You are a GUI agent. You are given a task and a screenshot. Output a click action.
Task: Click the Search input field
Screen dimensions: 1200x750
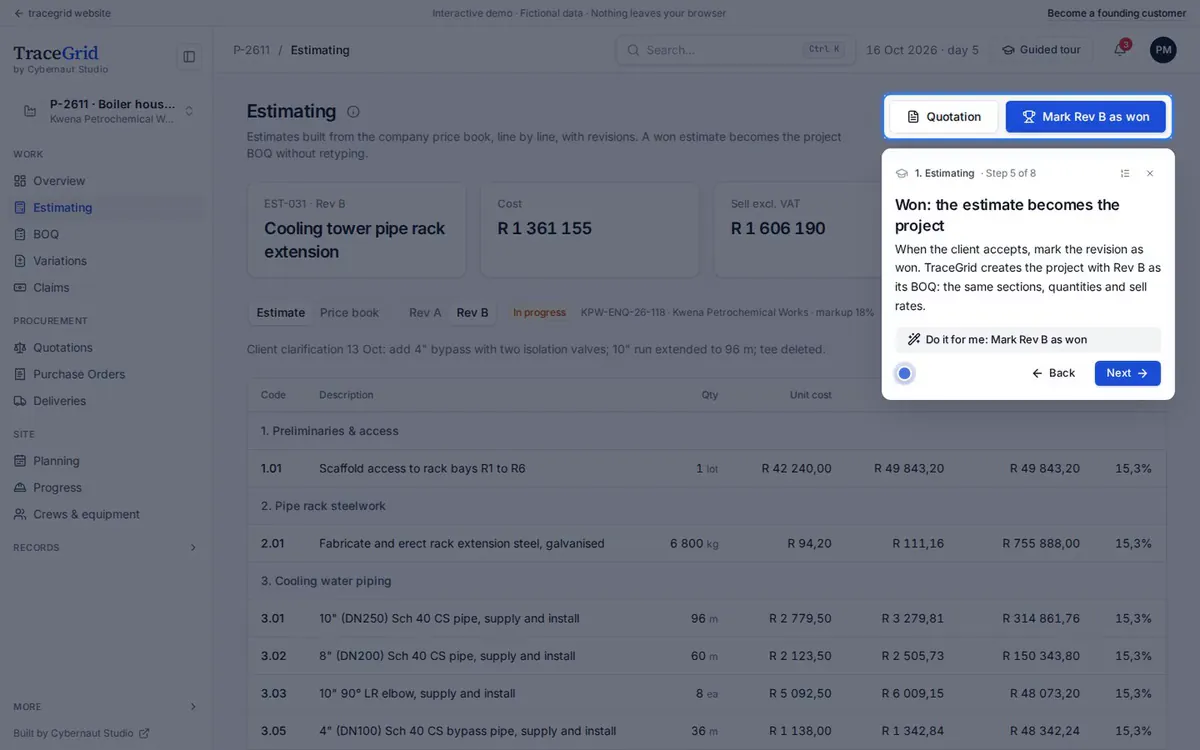point(735,50)
